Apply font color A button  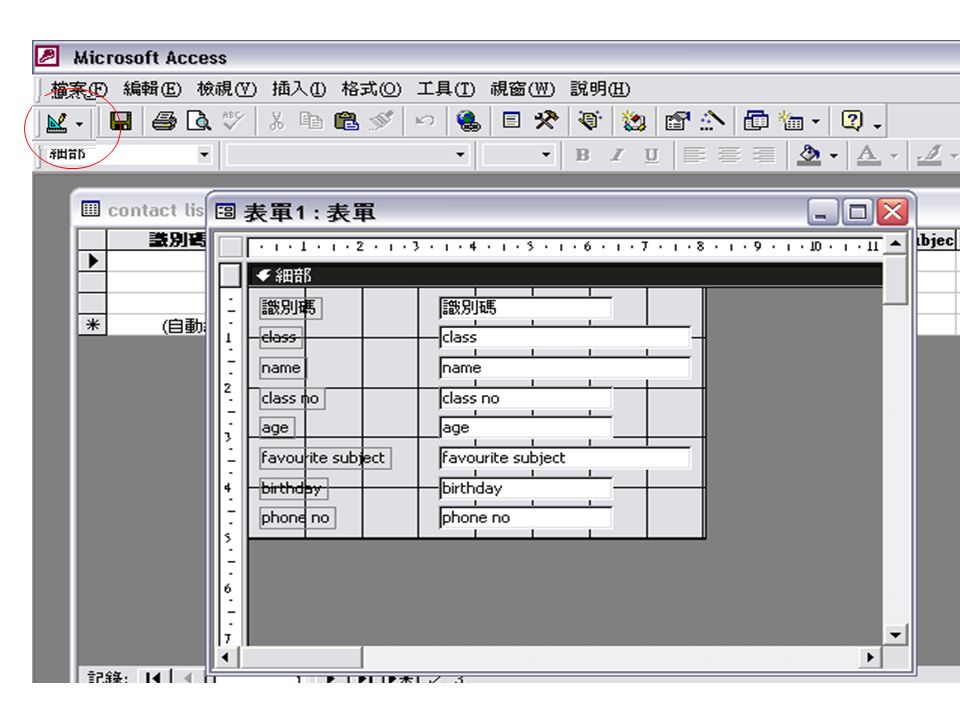(x=868, y=156)
